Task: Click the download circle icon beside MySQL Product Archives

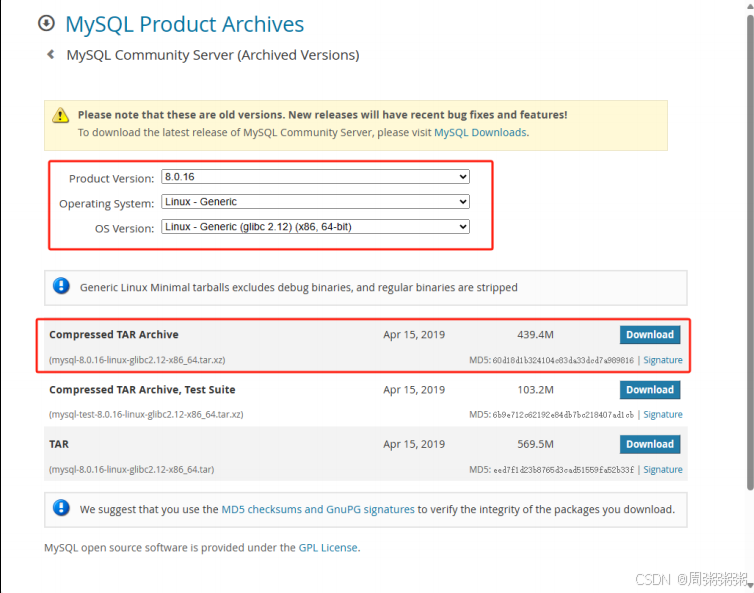Action: [46, 23]
